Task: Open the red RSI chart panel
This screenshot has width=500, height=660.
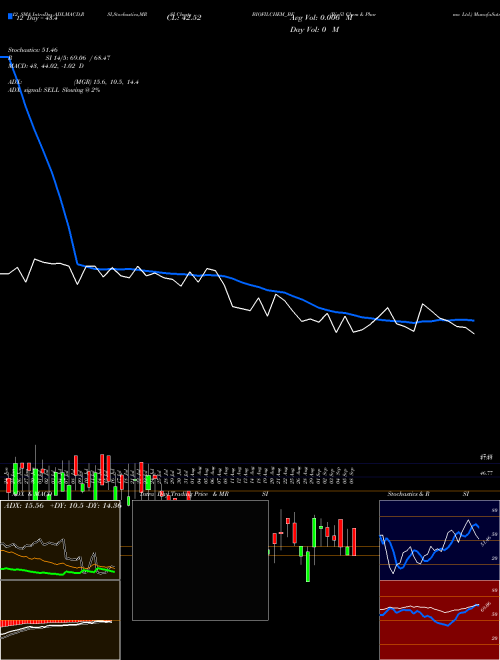Action: pos(439,620)
